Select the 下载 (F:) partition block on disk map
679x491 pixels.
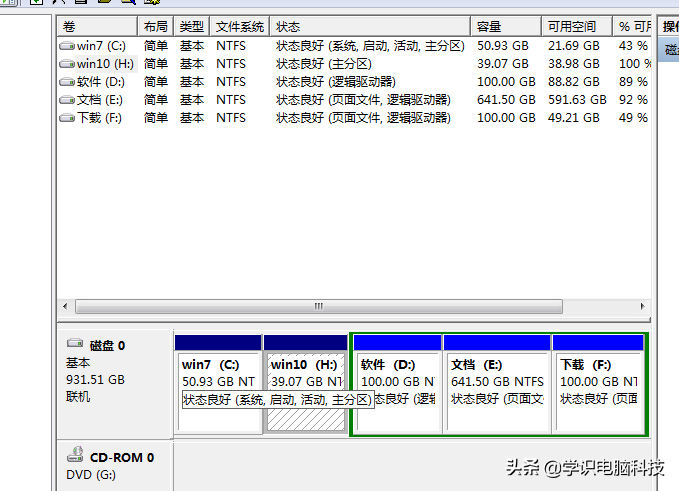[x=598, y=384]
